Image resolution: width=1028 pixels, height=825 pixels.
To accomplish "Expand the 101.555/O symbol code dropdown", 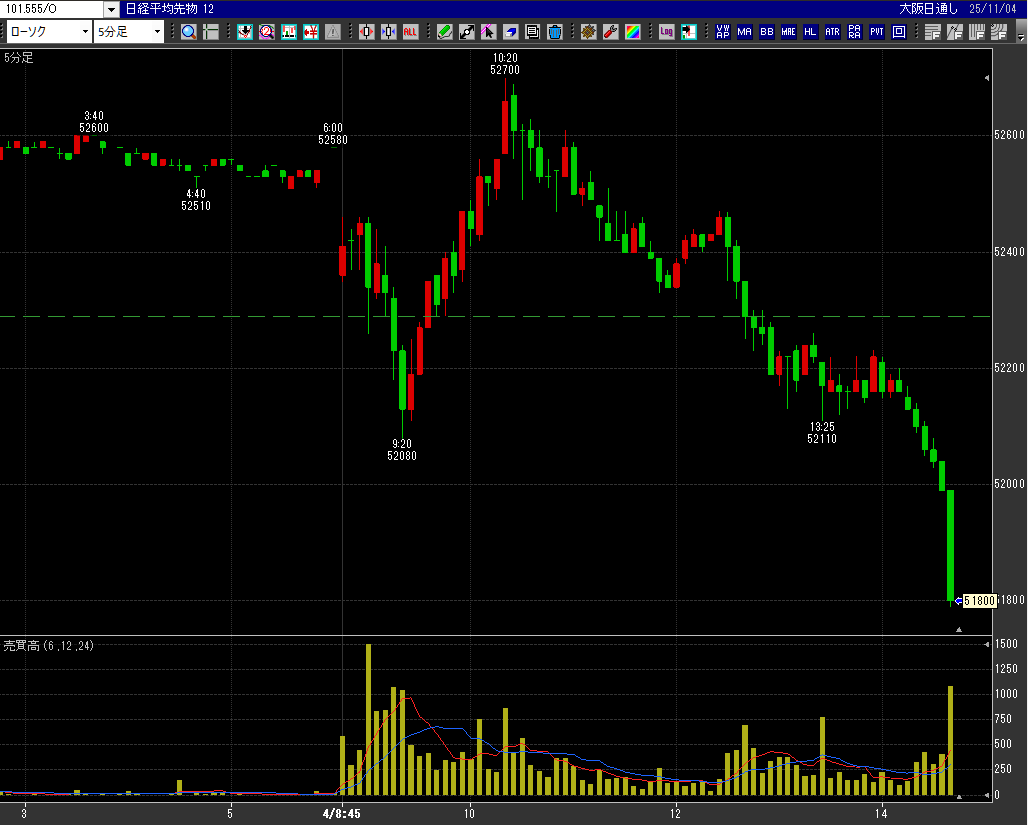I will [x=111, y=9].
